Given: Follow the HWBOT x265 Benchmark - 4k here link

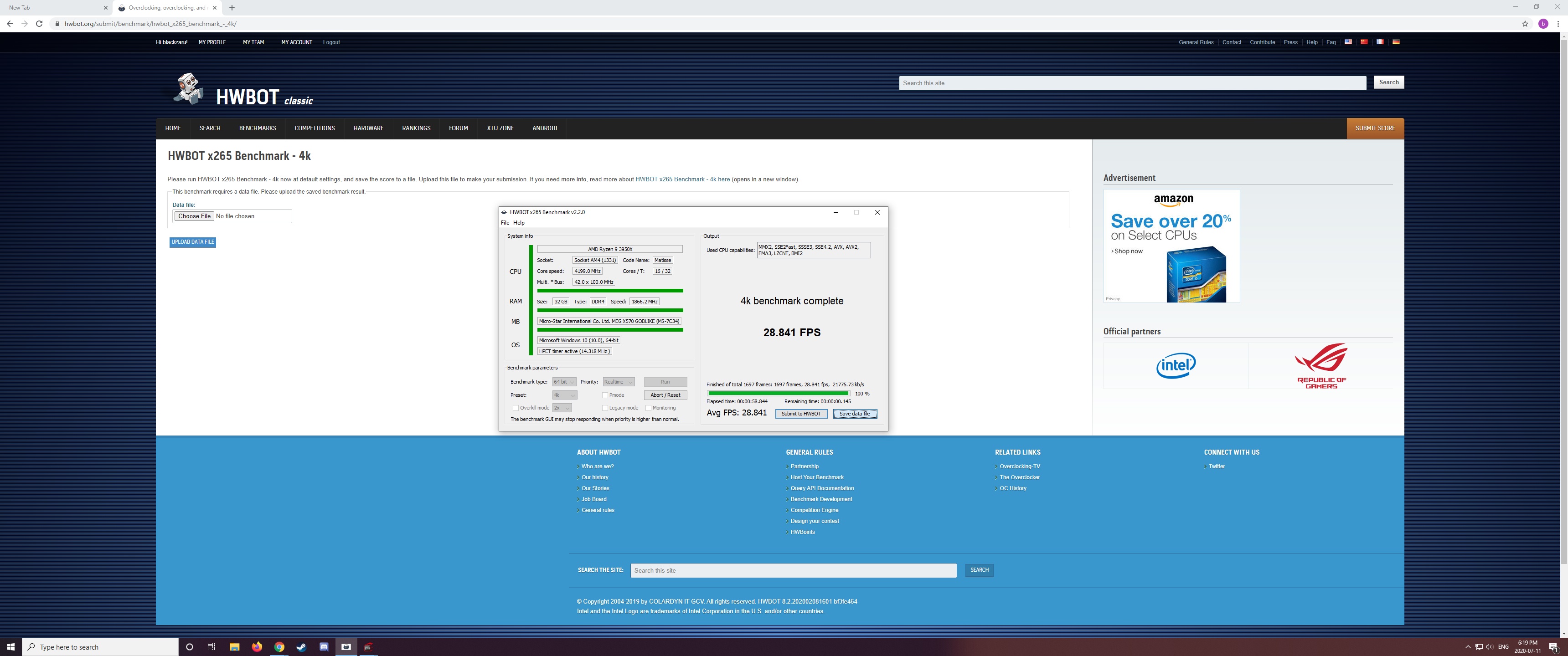Looking at the screenshot, I should click(682, 179).
